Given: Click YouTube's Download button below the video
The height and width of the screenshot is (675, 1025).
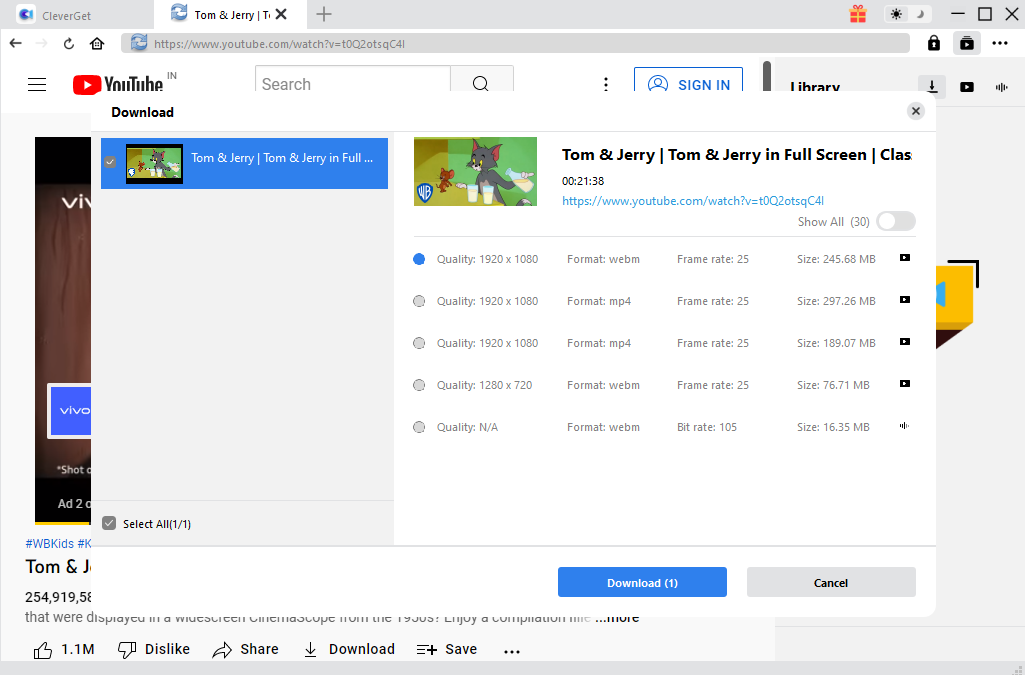Looking at the screenshot, I should tap(349, 650).
